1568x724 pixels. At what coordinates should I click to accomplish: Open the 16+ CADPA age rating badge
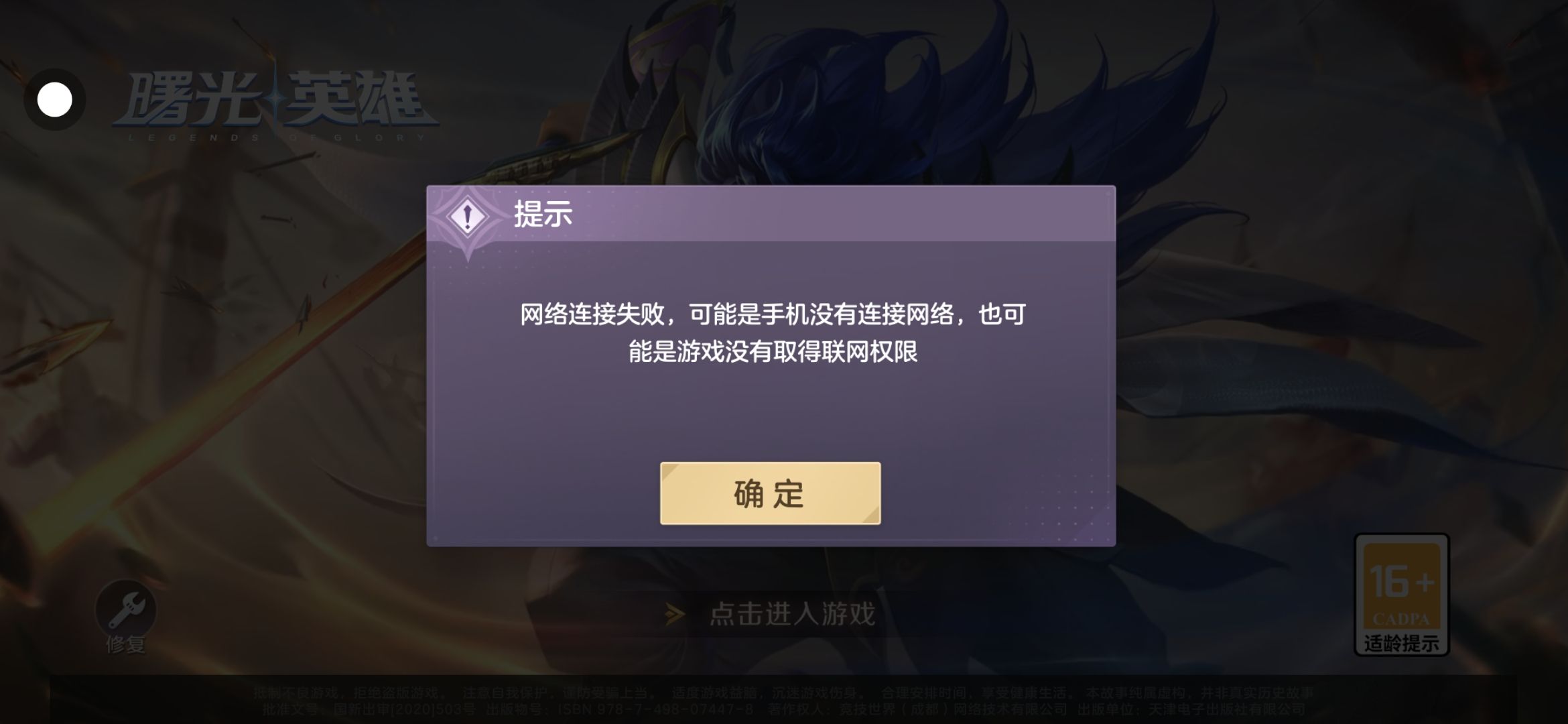pos(1402,595)
